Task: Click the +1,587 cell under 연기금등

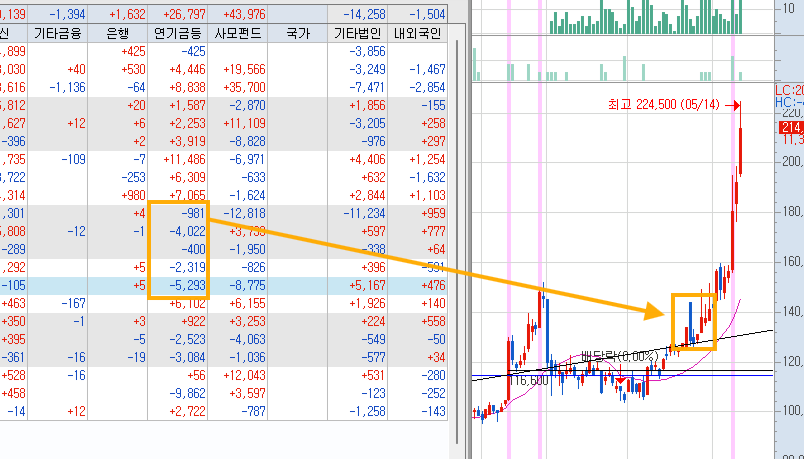Action: point(187,105)
